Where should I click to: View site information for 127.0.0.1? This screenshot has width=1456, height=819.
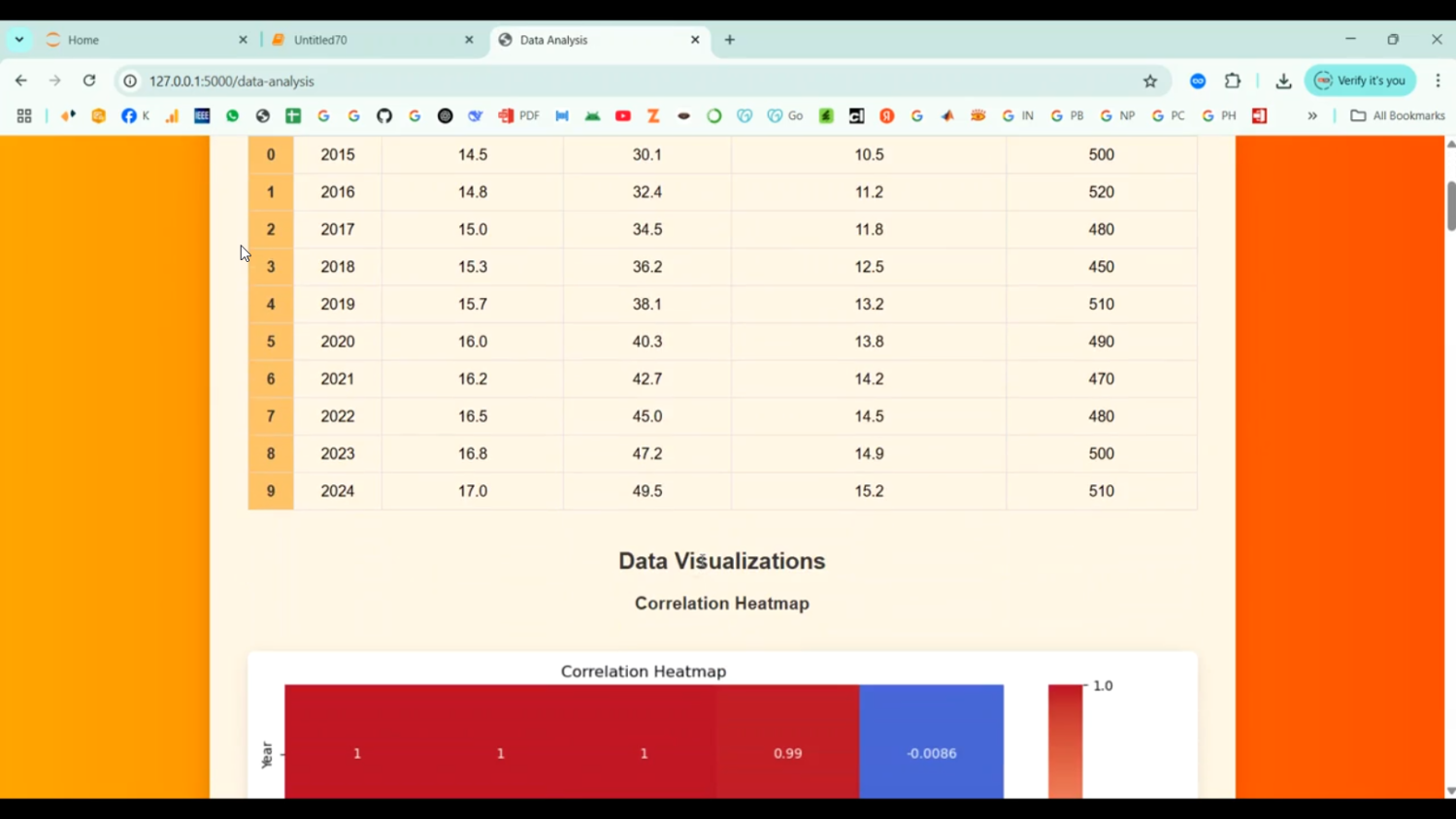click(130, 82)
